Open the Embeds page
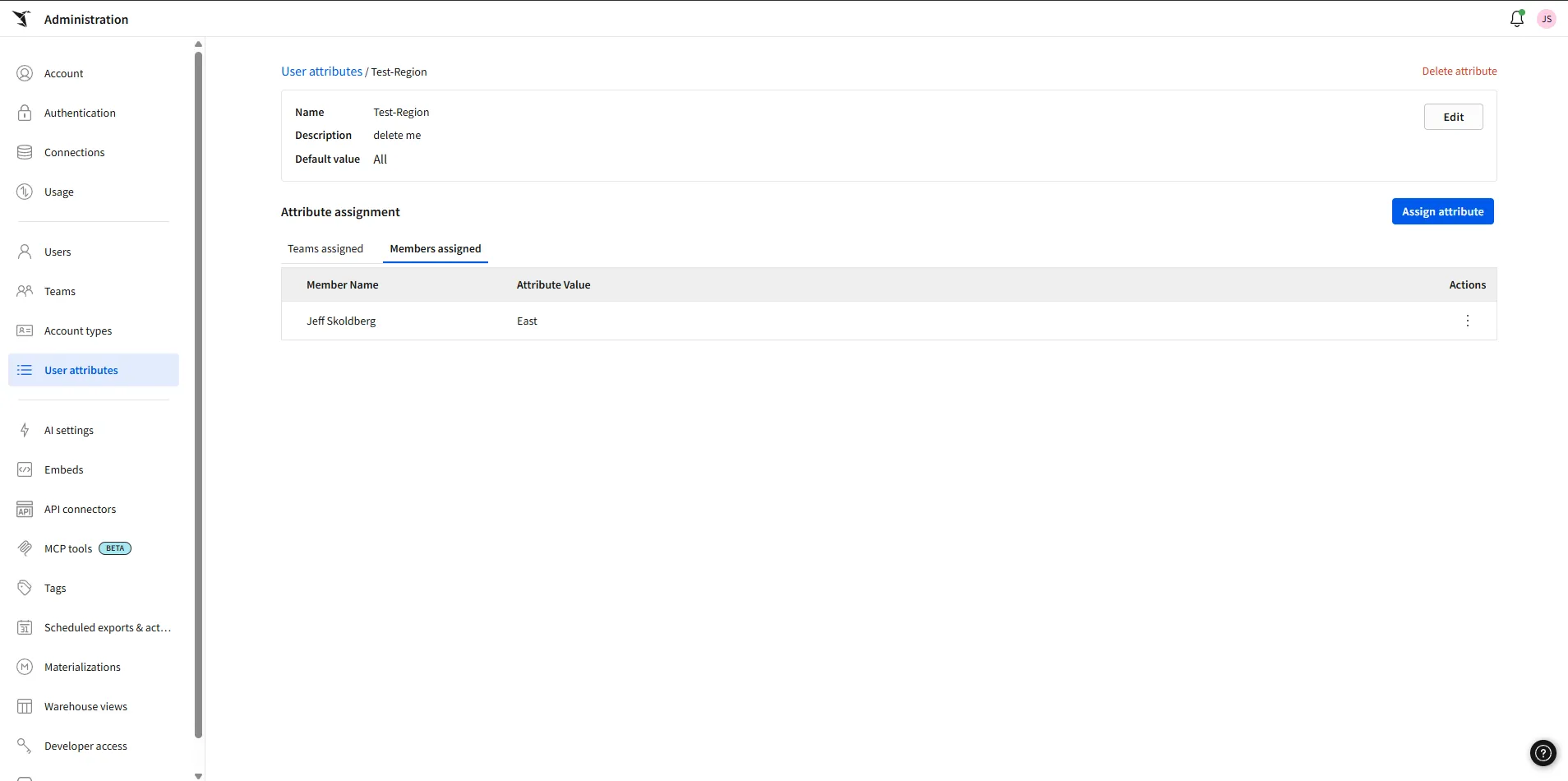This screenshot has height=781, width=1568. (x=94, y=469)
